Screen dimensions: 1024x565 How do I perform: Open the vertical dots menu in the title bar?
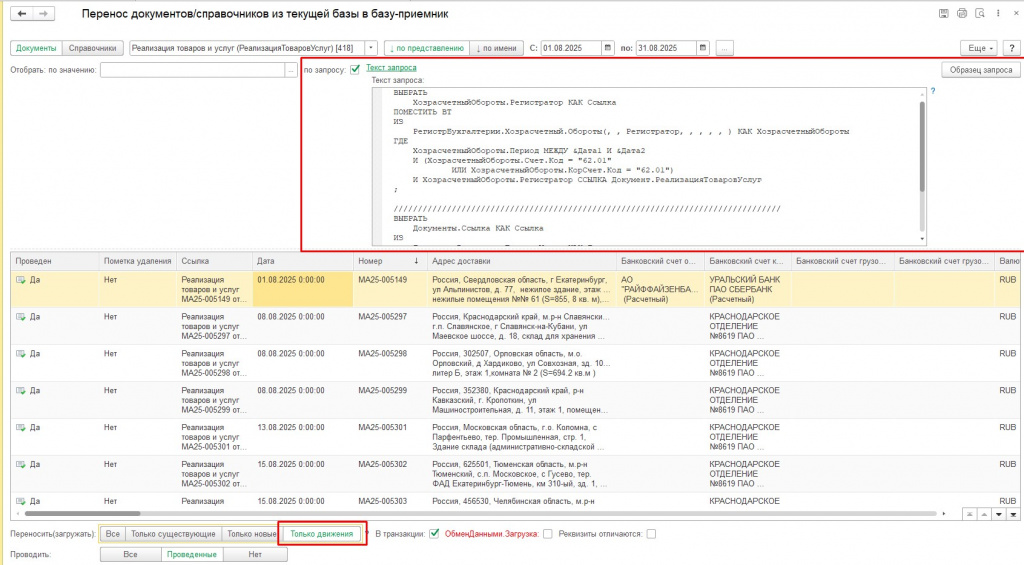click(x=998, y=13)
